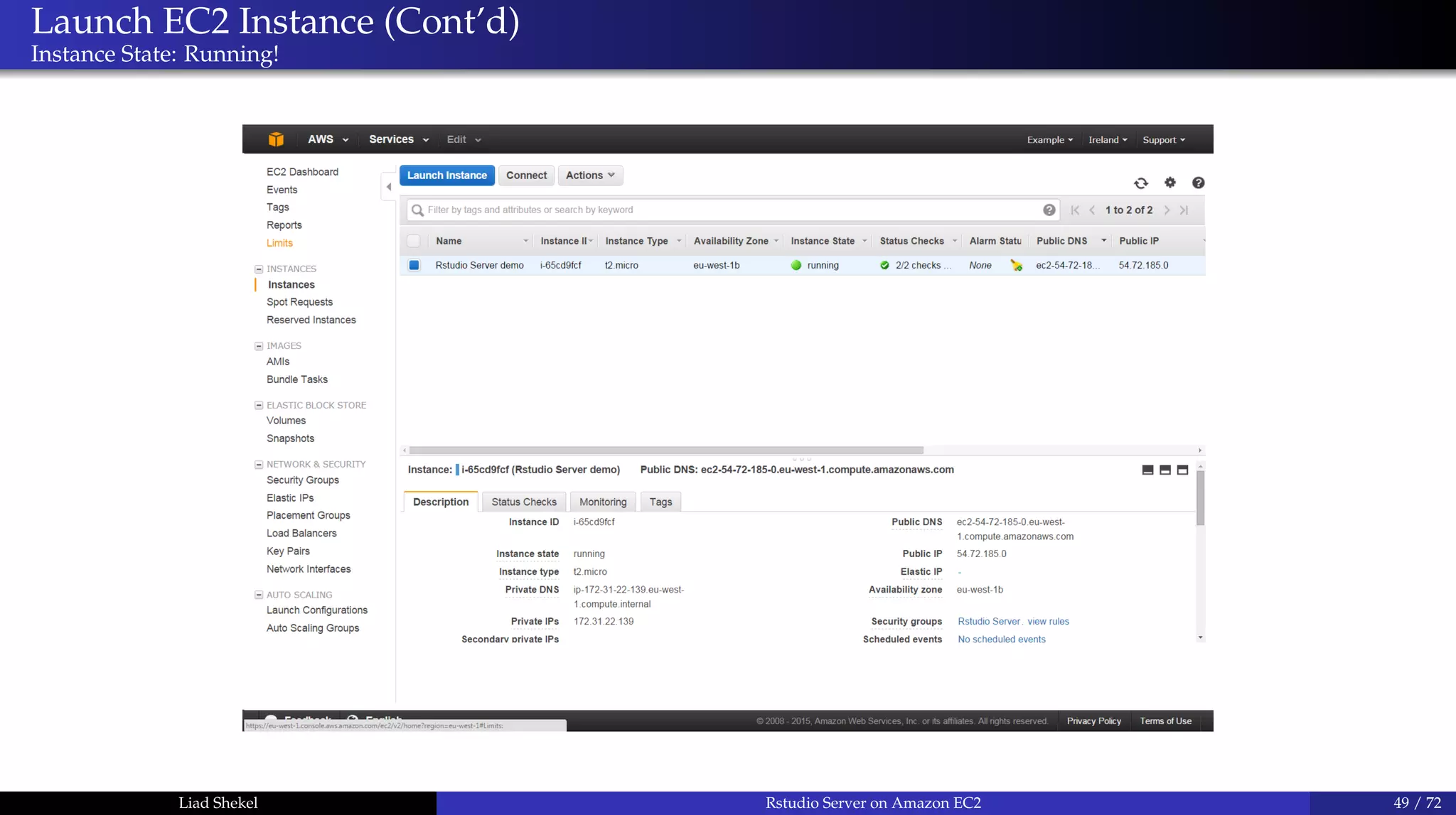Switch to the Tags tab in details pane

click(x=660, y=502)
